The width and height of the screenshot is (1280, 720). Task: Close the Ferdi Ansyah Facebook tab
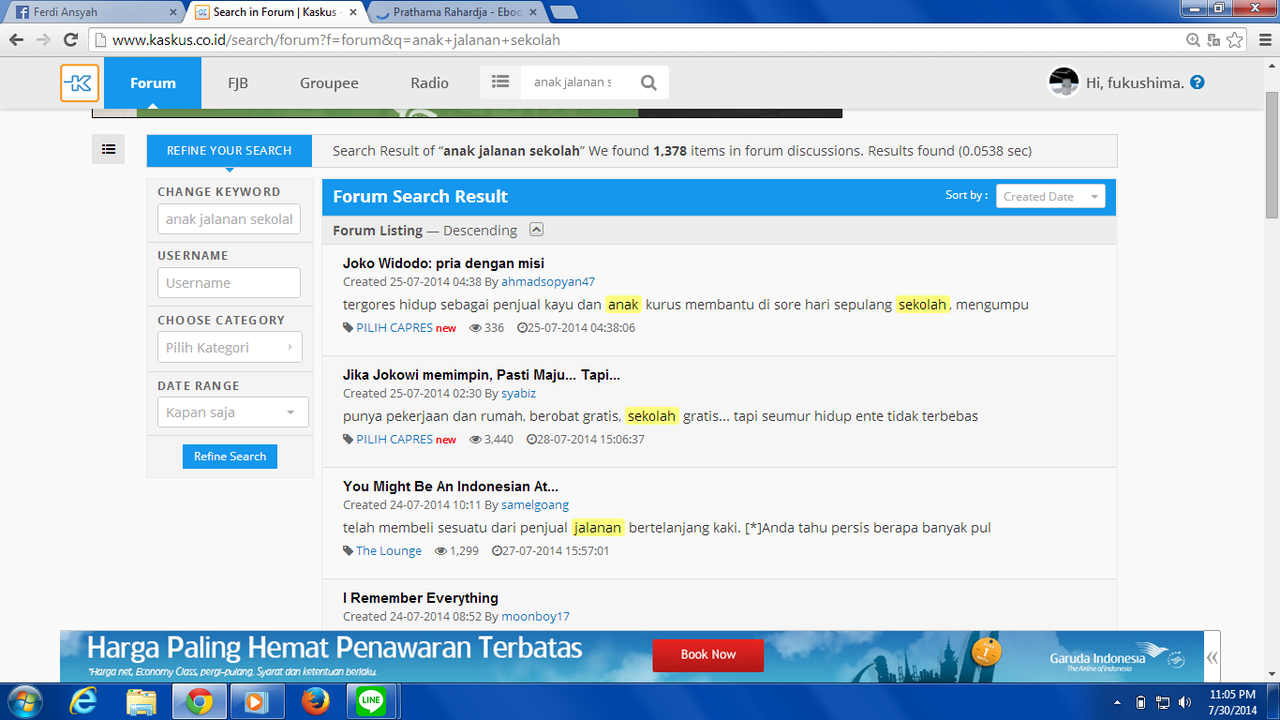[173, 13]
